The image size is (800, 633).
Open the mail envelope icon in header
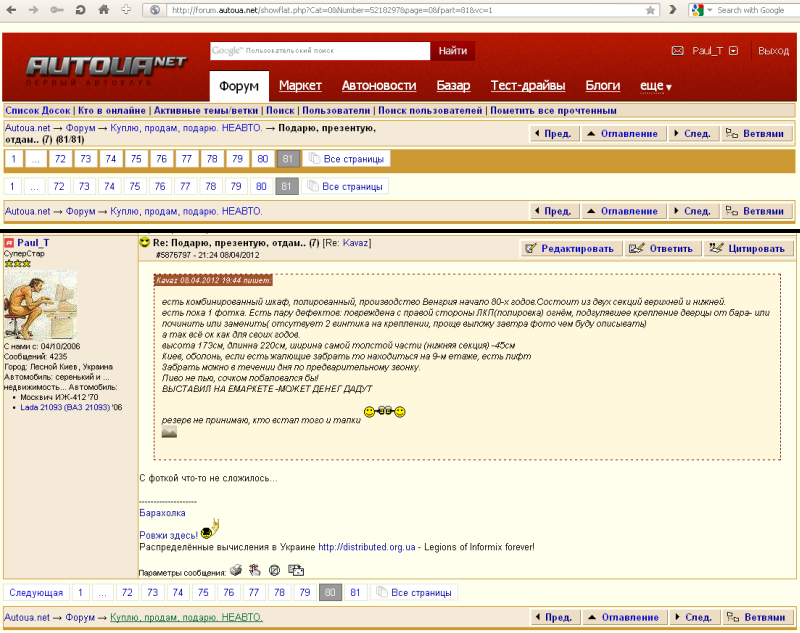(x=677, y=51)
